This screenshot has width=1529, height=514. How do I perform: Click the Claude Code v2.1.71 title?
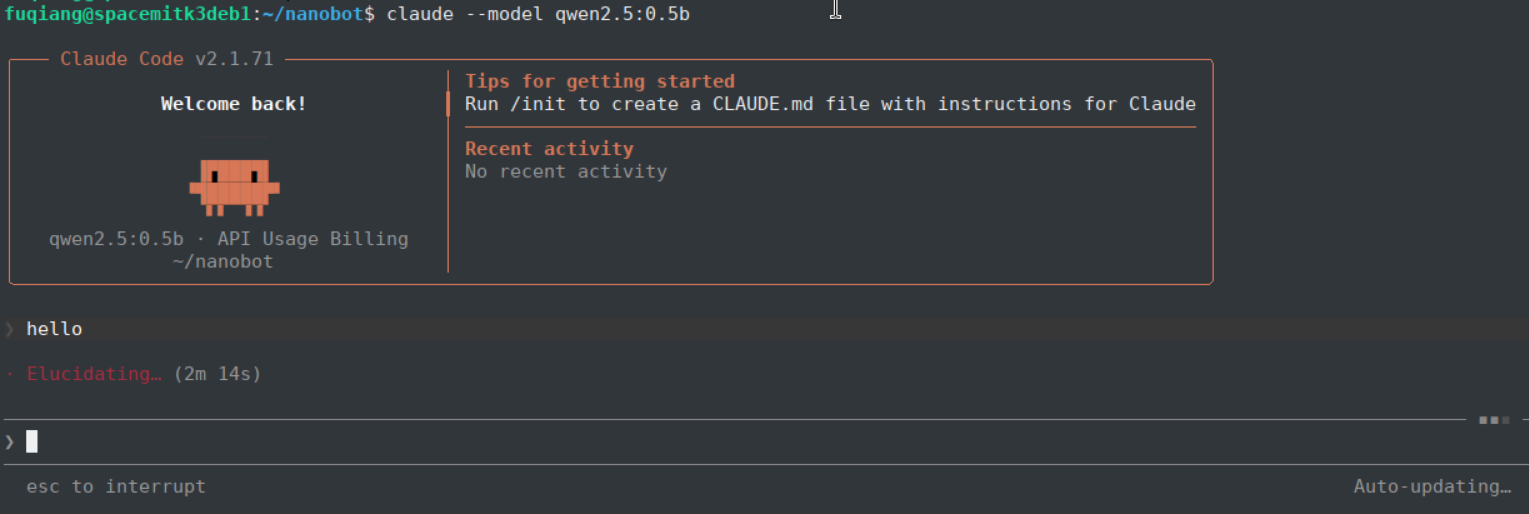(x=167, y=59)
